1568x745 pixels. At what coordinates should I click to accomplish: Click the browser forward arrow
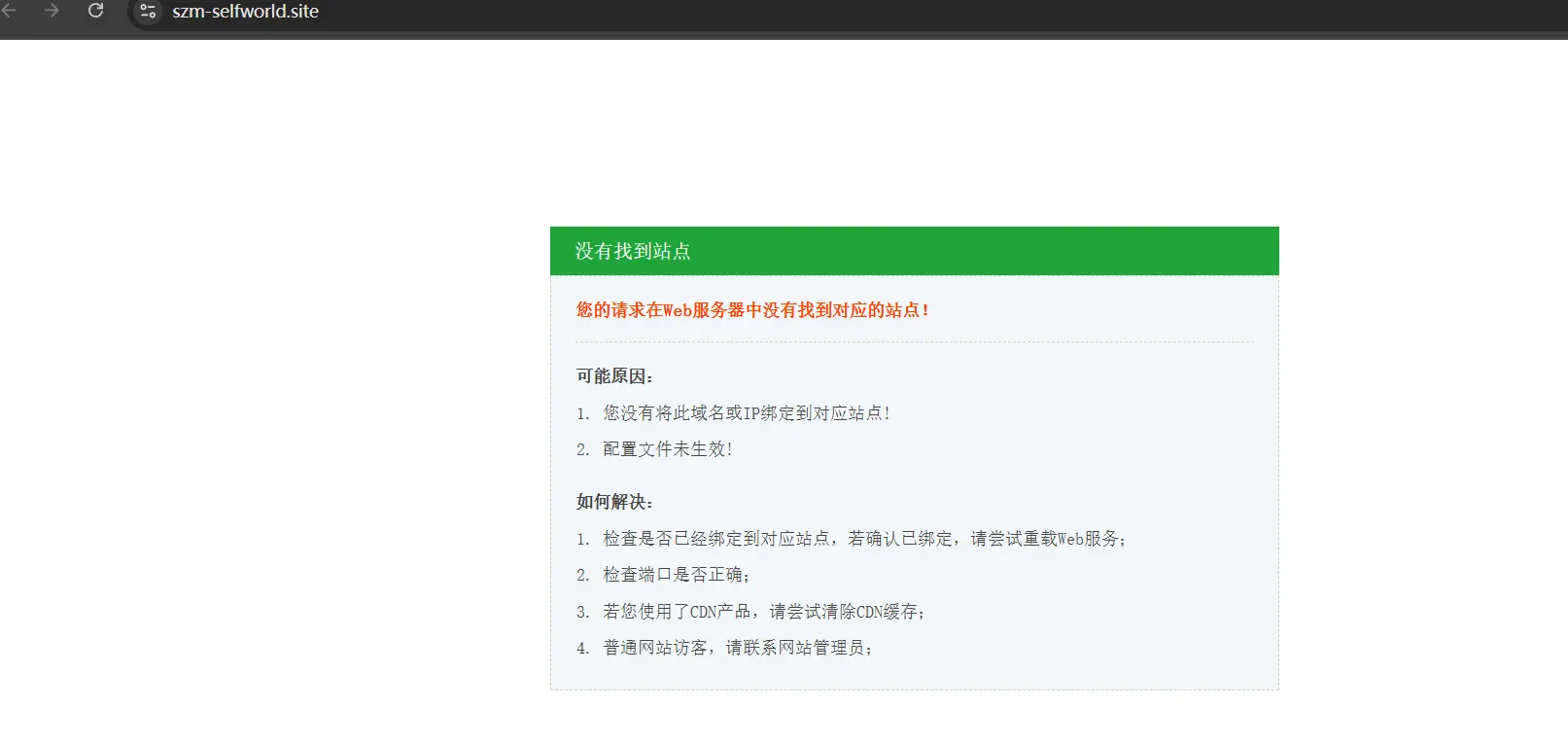(x=52, y=11)
